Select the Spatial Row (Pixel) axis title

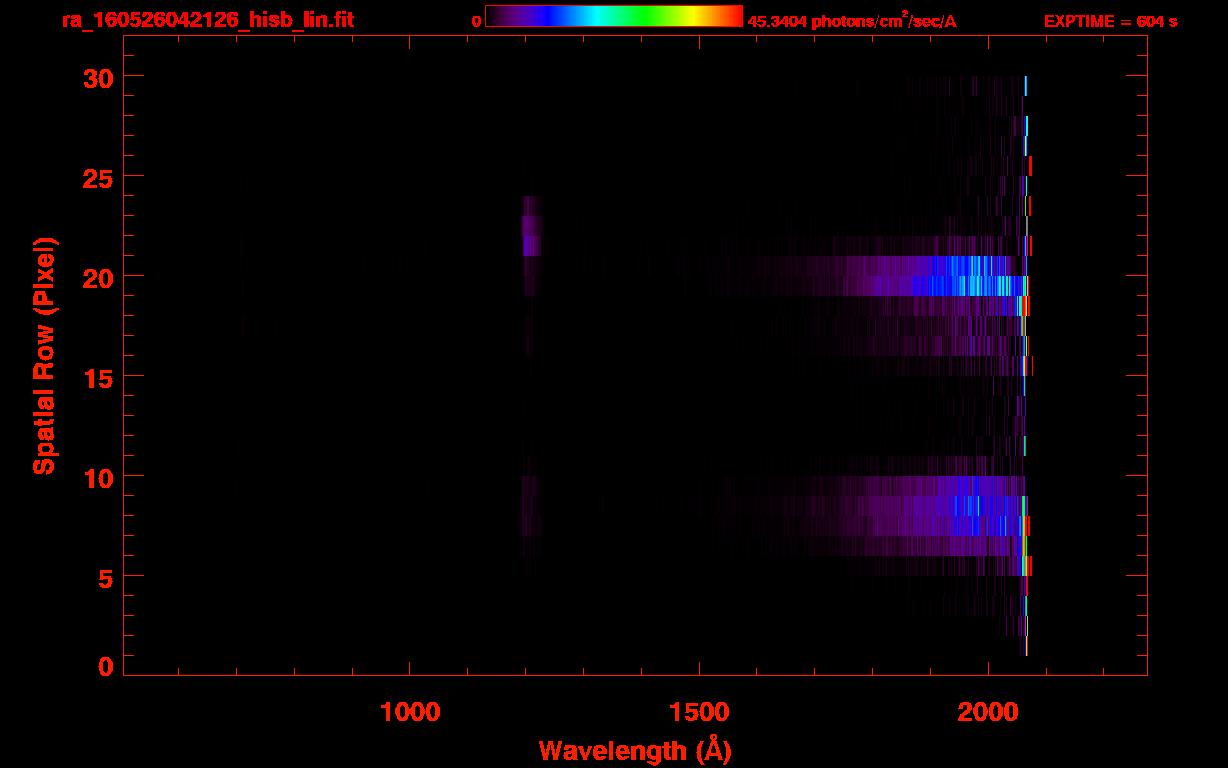44,355
